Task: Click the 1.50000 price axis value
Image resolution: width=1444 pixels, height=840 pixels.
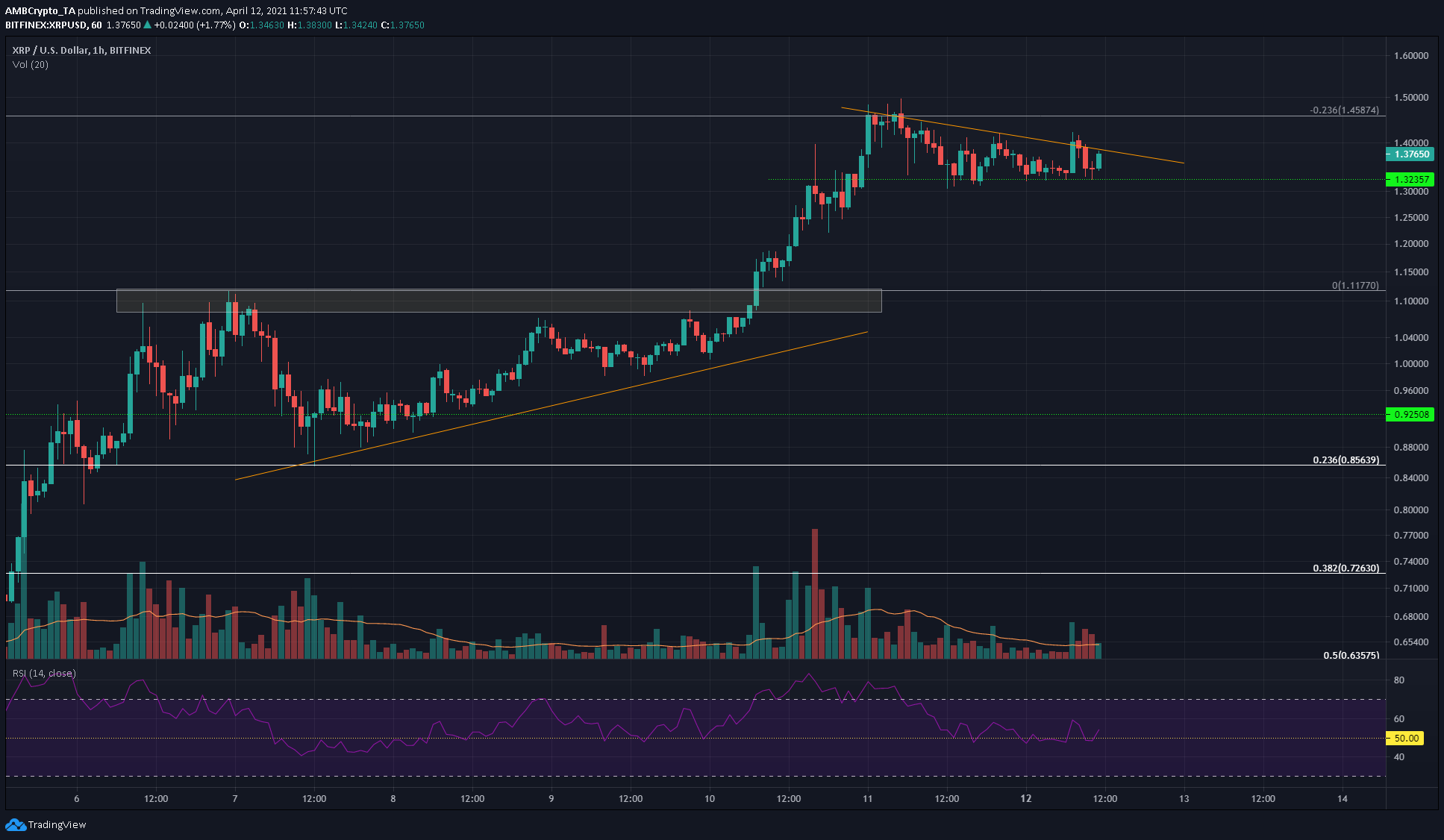Action: tap(1410, 97)
